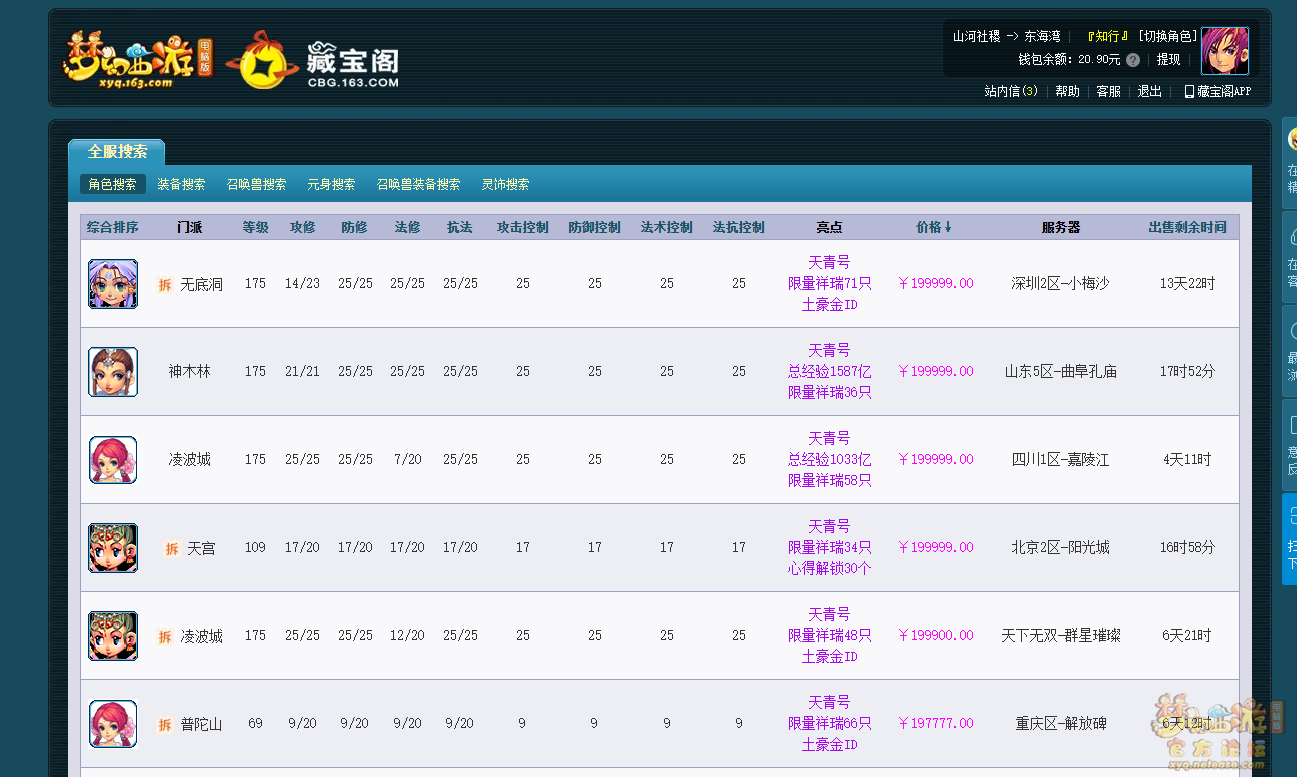1297x777 pixels.
Task: Sort by 综合排序 column header
Action: click(x=113, y=228)
